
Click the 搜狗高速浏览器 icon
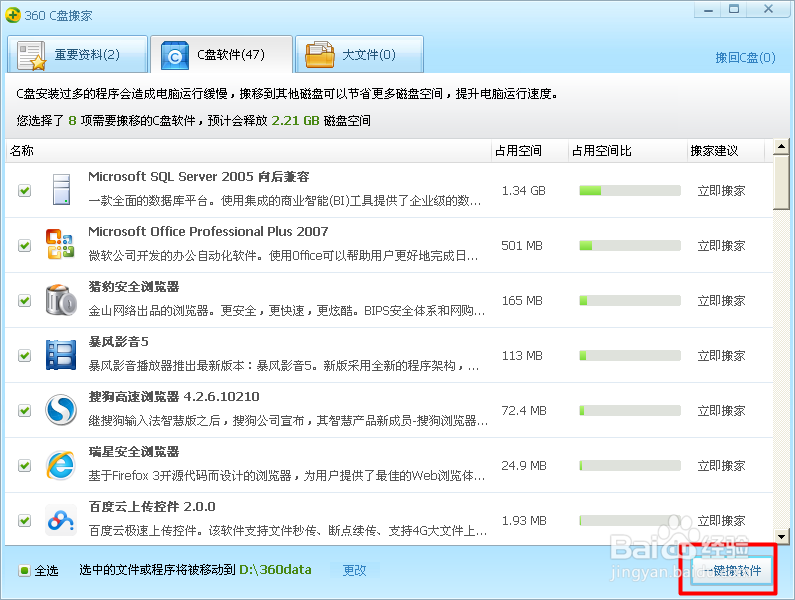[61, 410]
